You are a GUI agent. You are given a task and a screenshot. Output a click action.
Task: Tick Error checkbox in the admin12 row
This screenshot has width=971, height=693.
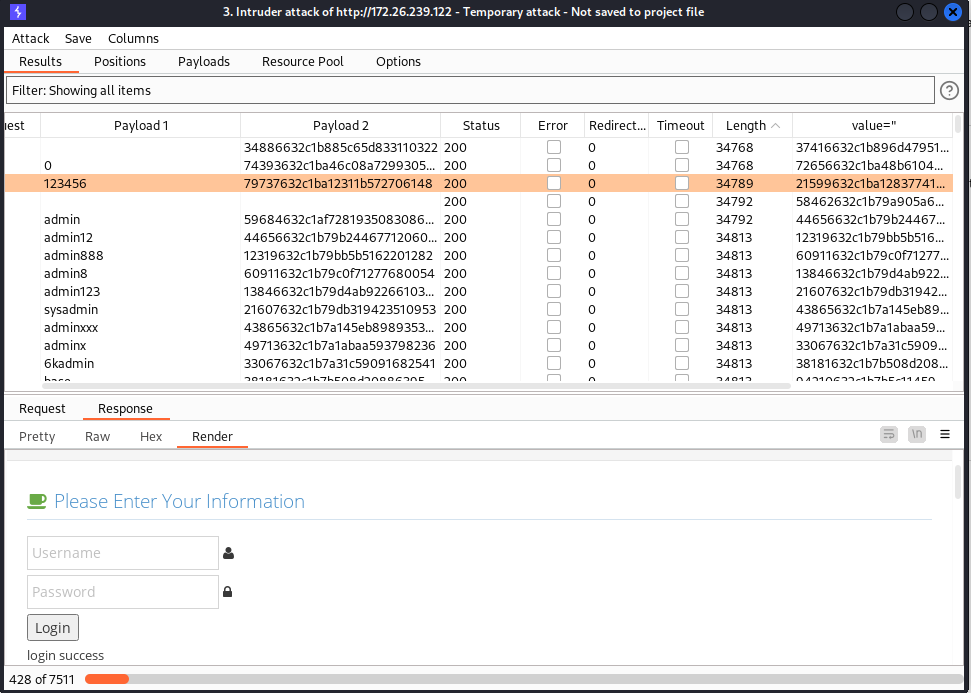click(554, 237)
